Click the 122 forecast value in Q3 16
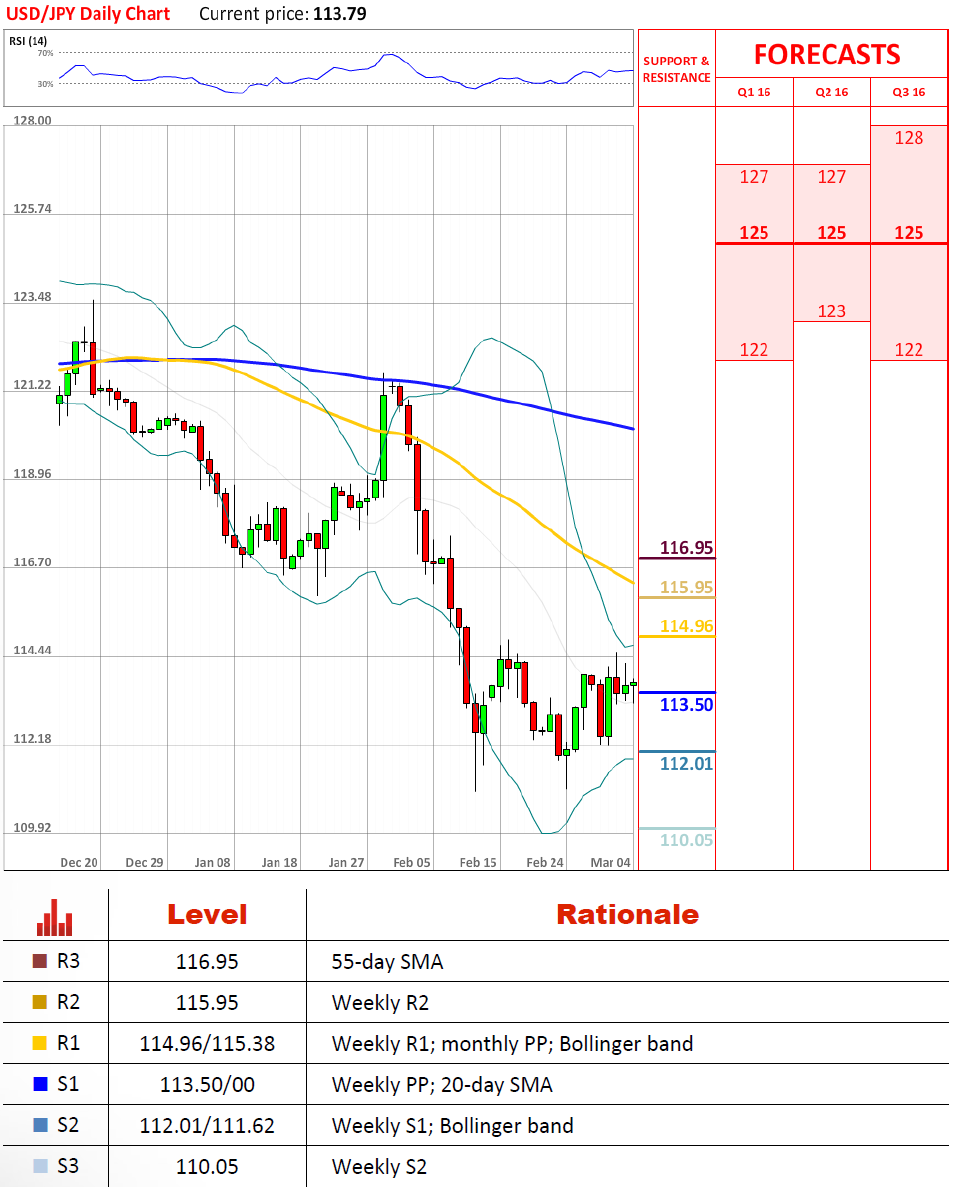 909,350
